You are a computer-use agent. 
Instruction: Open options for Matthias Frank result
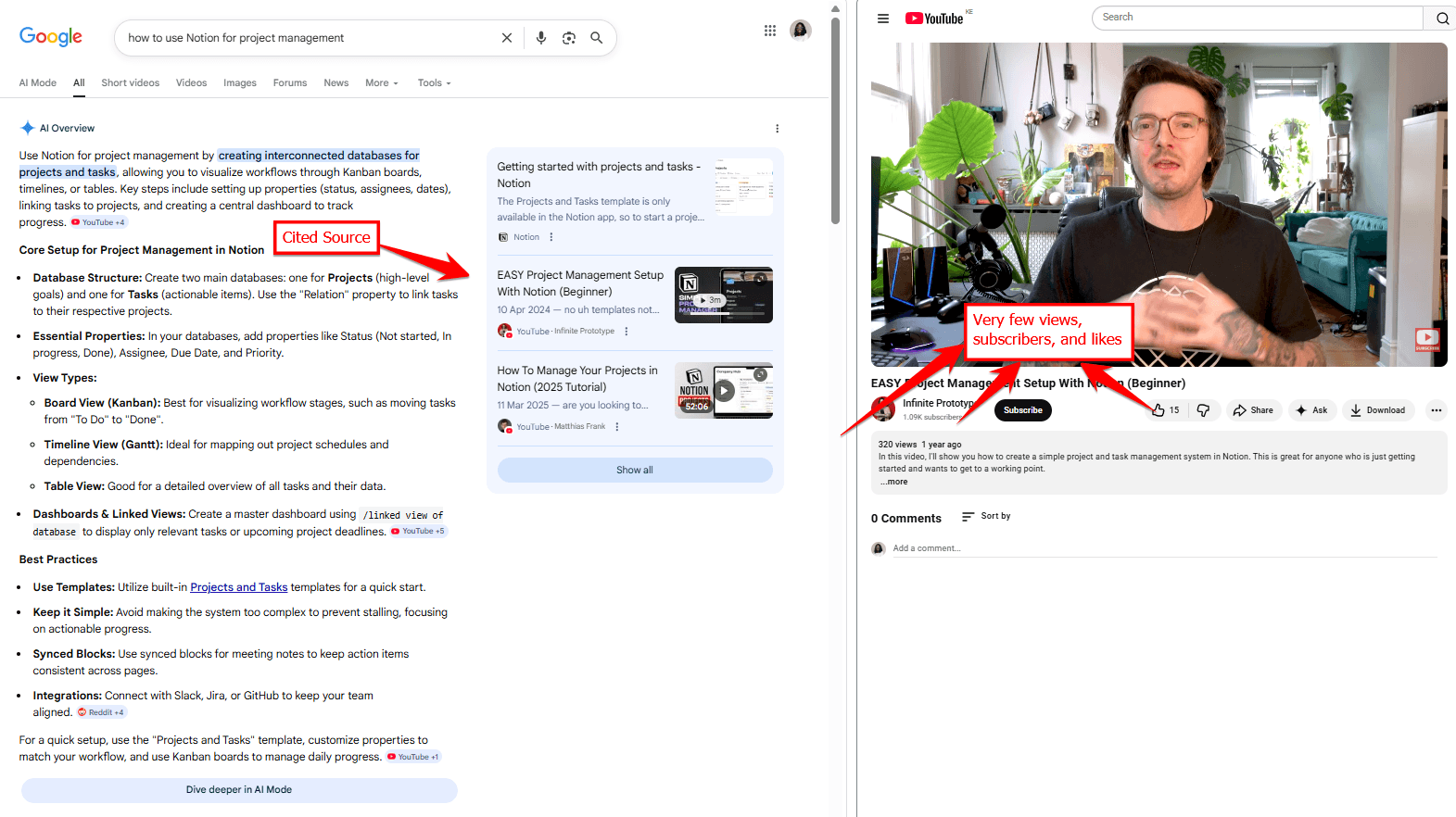tap(617, 427)
